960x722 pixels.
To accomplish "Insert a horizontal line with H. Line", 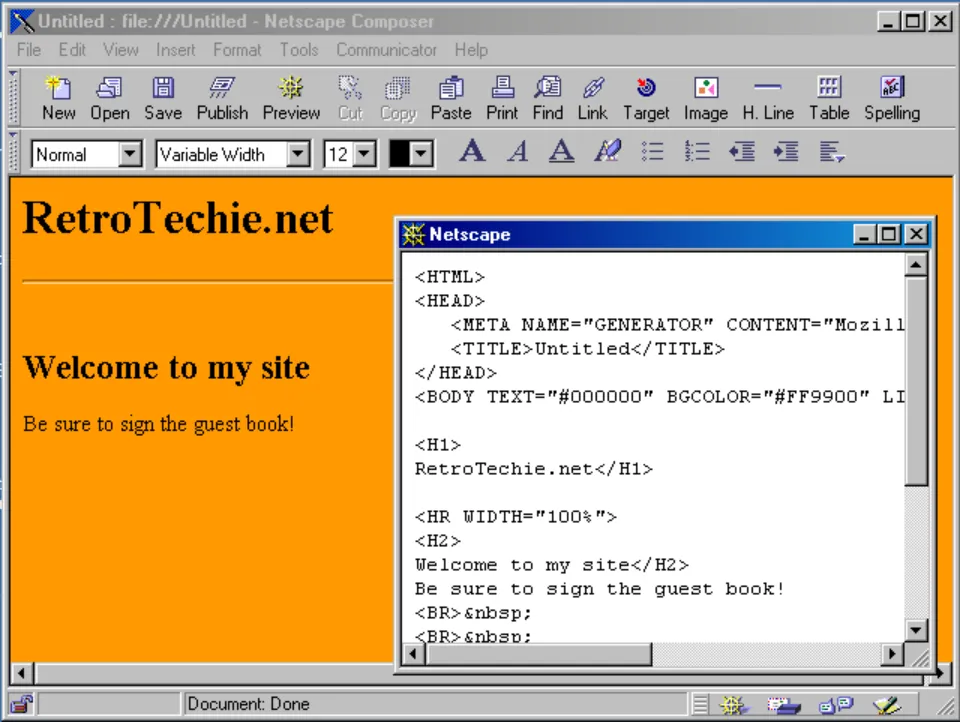I will pyautogui.click(x=767, y=97).
